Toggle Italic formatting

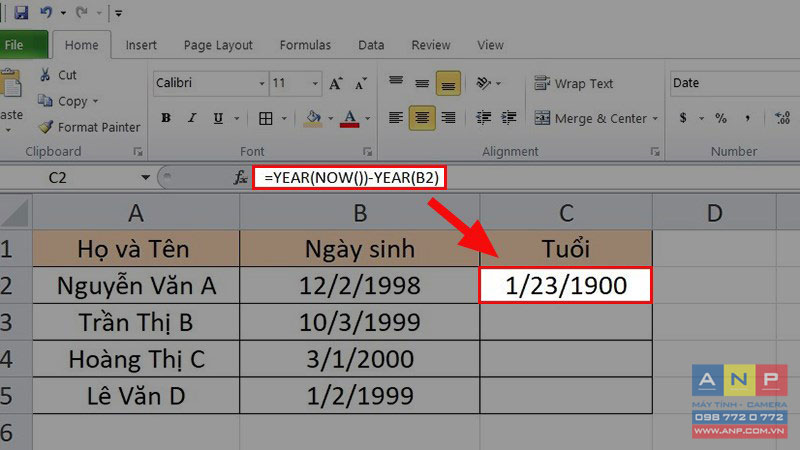click(x=192, y=118)
